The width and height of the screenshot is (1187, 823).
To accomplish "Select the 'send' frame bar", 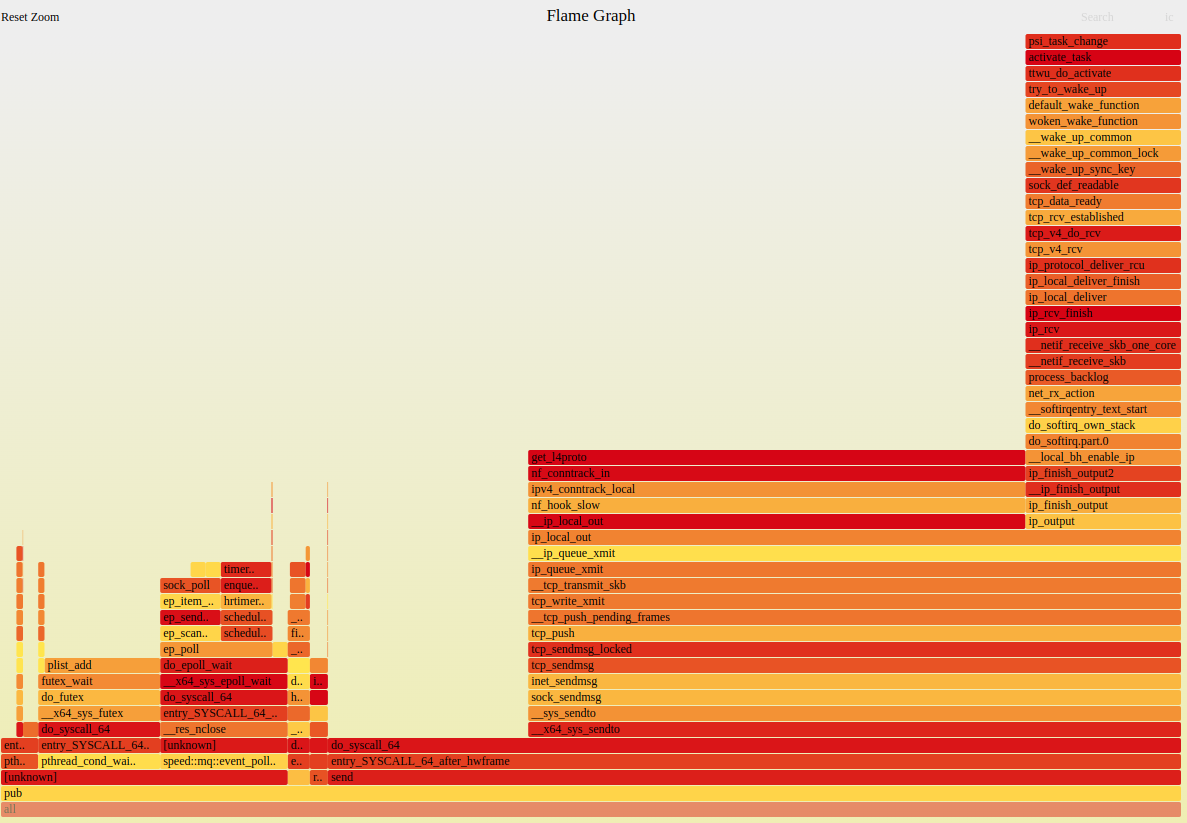I will coord(754,777).
